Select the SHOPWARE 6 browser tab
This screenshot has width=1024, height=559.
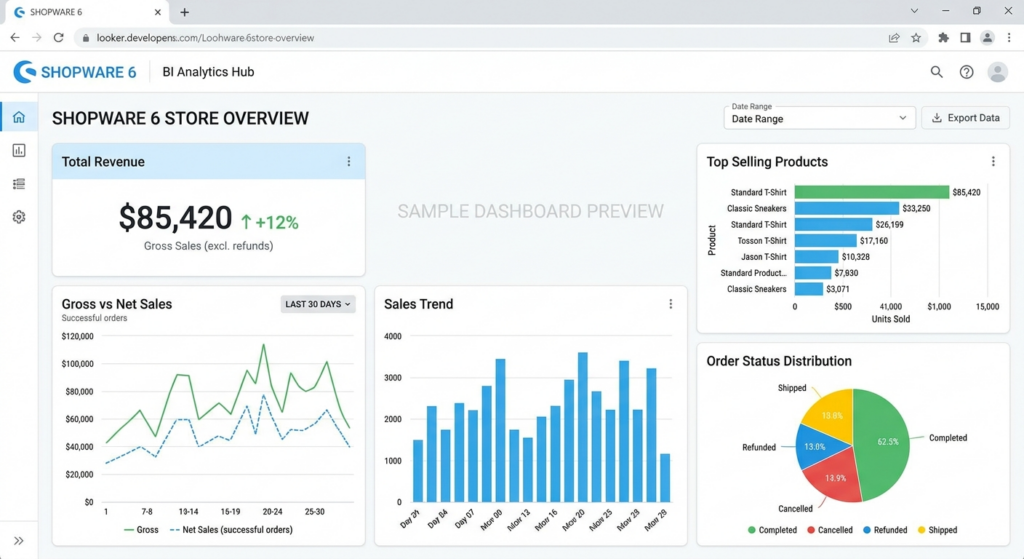[87, 12]
